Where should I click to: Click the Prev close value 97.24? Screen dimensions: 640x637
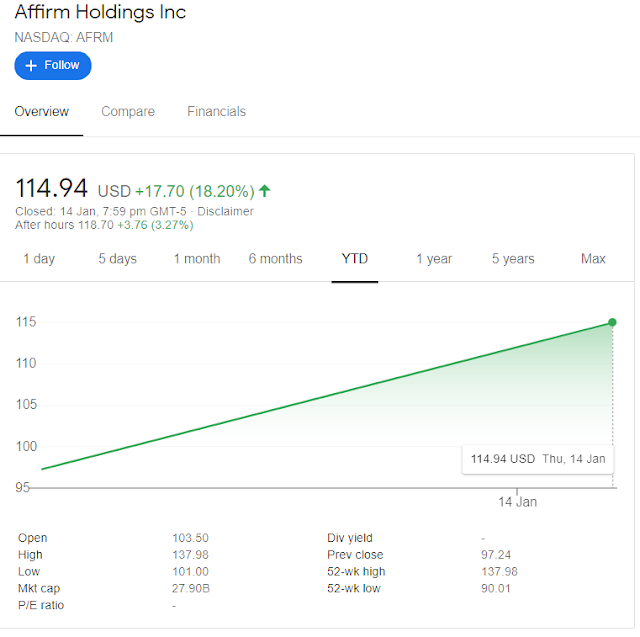pyautogui.click(x=496, y=555)
